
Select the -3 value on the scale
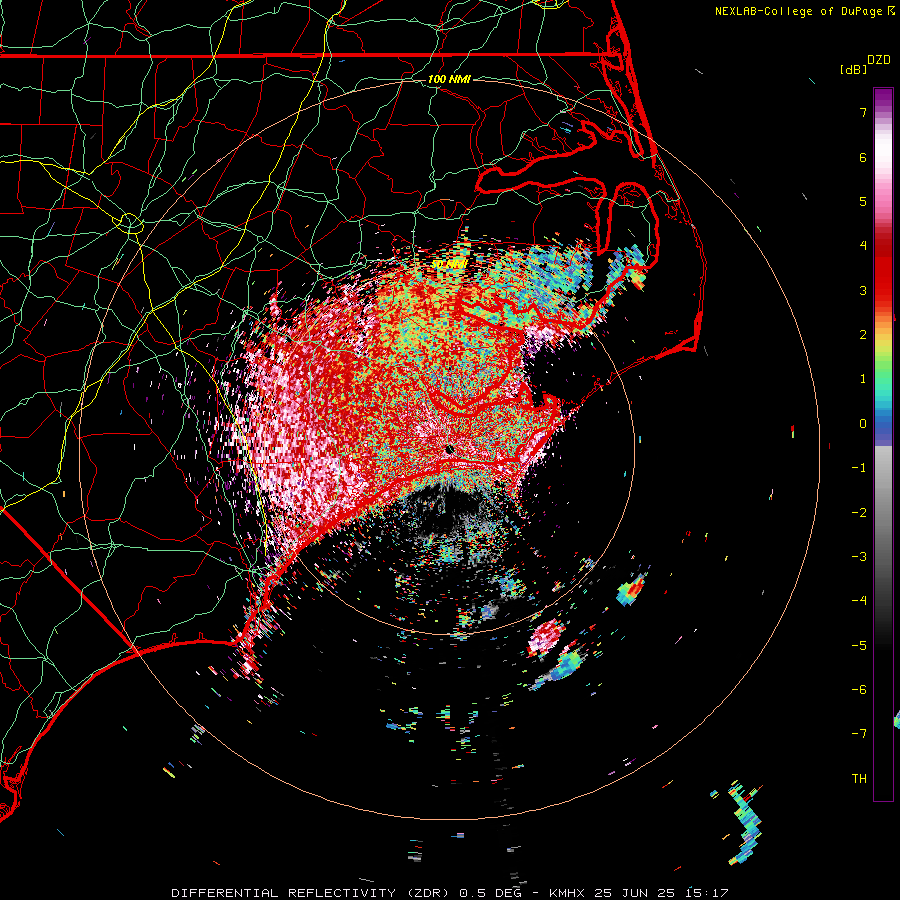859,557
